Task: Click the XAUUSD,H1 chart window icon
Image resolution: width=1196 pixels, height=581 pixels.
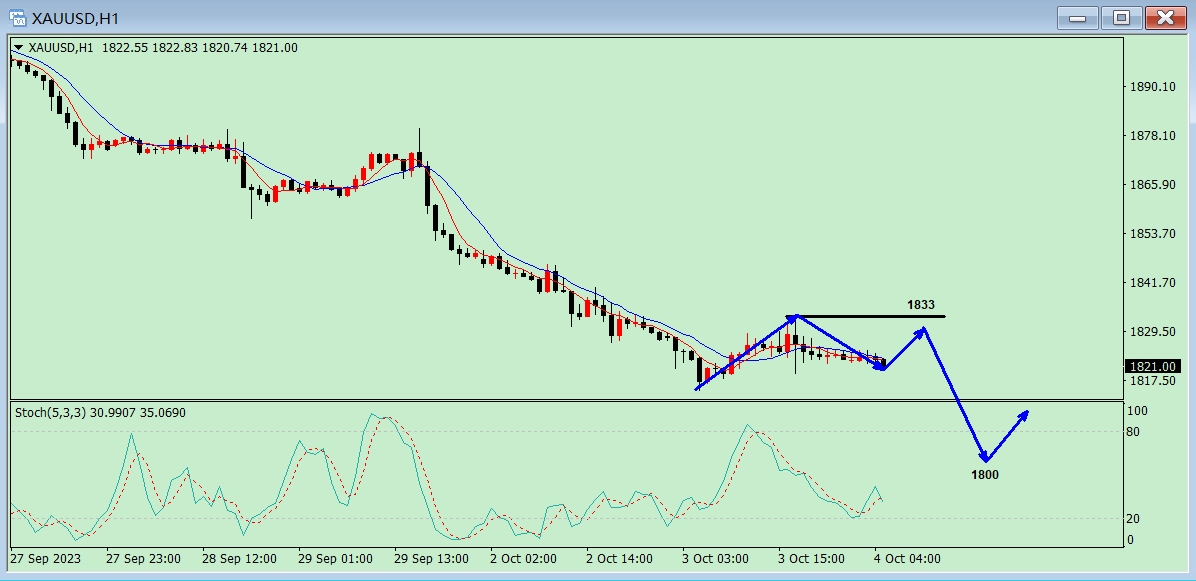Action: [x=17, y=18]
